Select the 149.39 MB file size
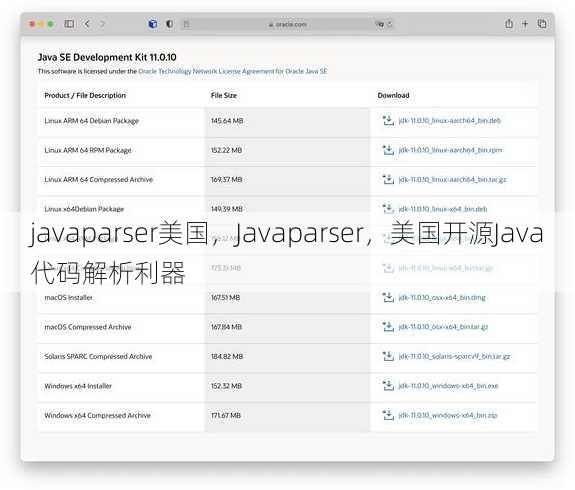 pos(227,209)
